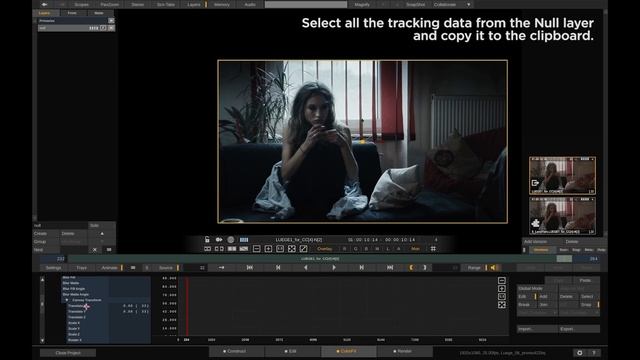Toggle Solo for the null layer
The image size is (640, 360).
[x=102, y=225]
